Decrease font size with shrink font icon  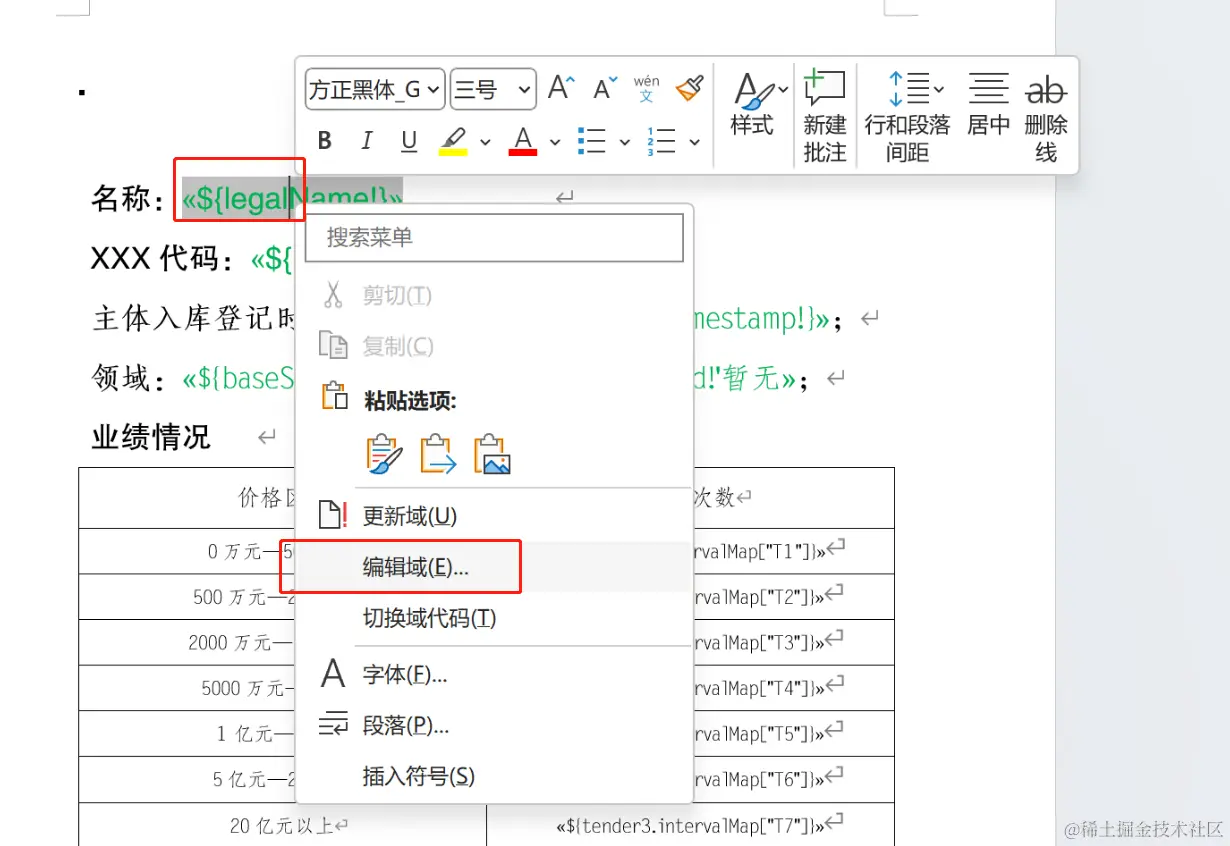603,89
